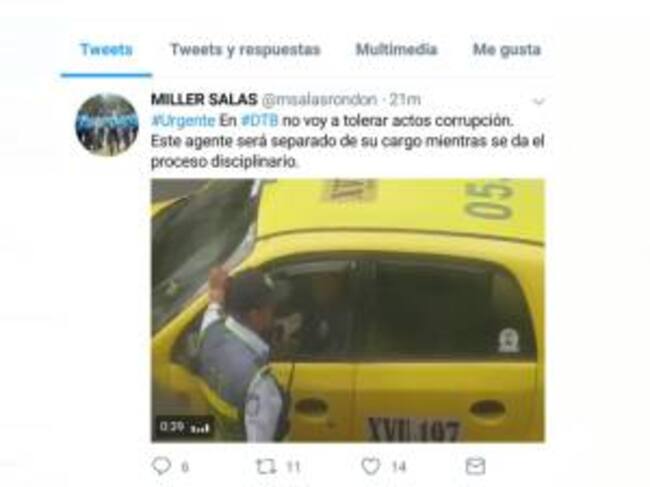Viewport: 650px width, 487px height.
Task: Select the Tweets tab
Action: point(107,49)
